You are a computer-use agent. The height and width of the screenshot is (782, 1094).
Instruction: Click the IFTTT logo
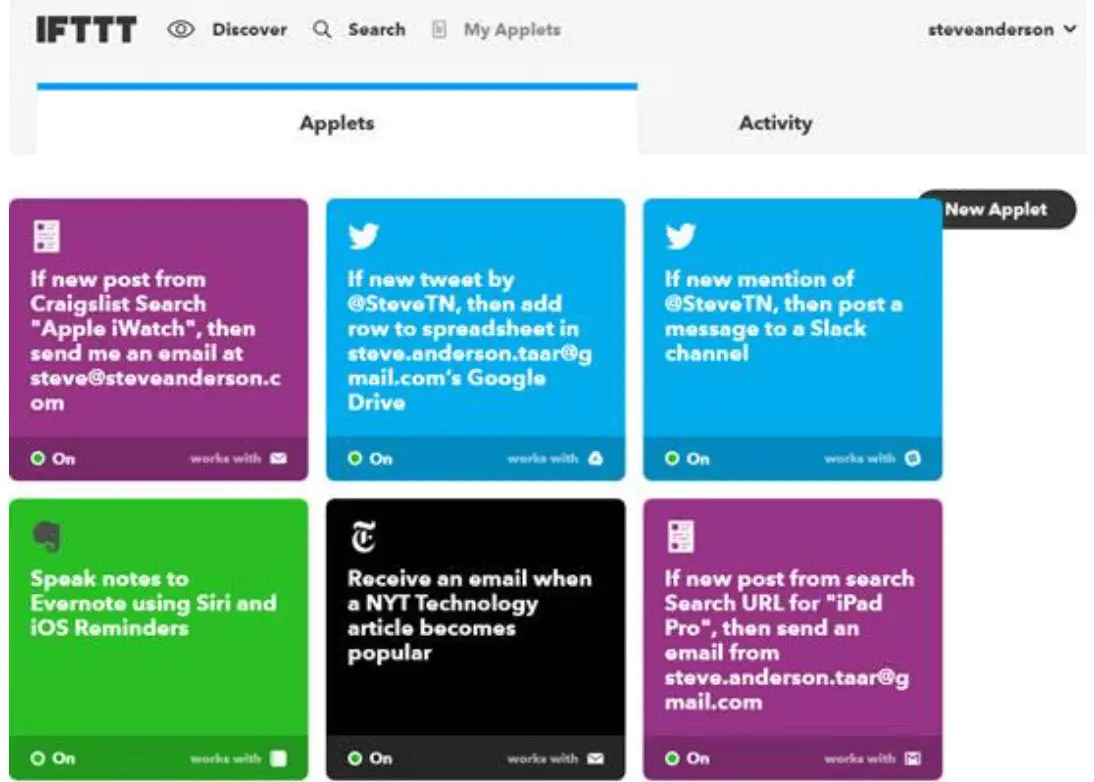(x=87, y=29)
